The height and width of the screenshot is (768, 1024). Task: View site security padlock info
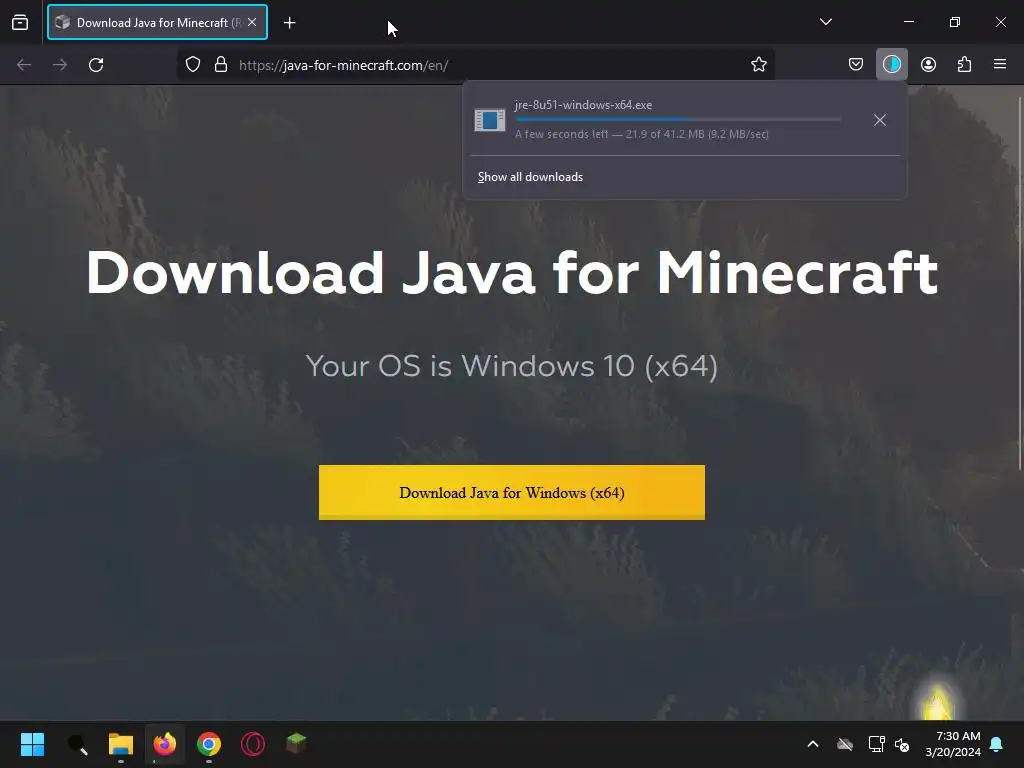[221, 65]
